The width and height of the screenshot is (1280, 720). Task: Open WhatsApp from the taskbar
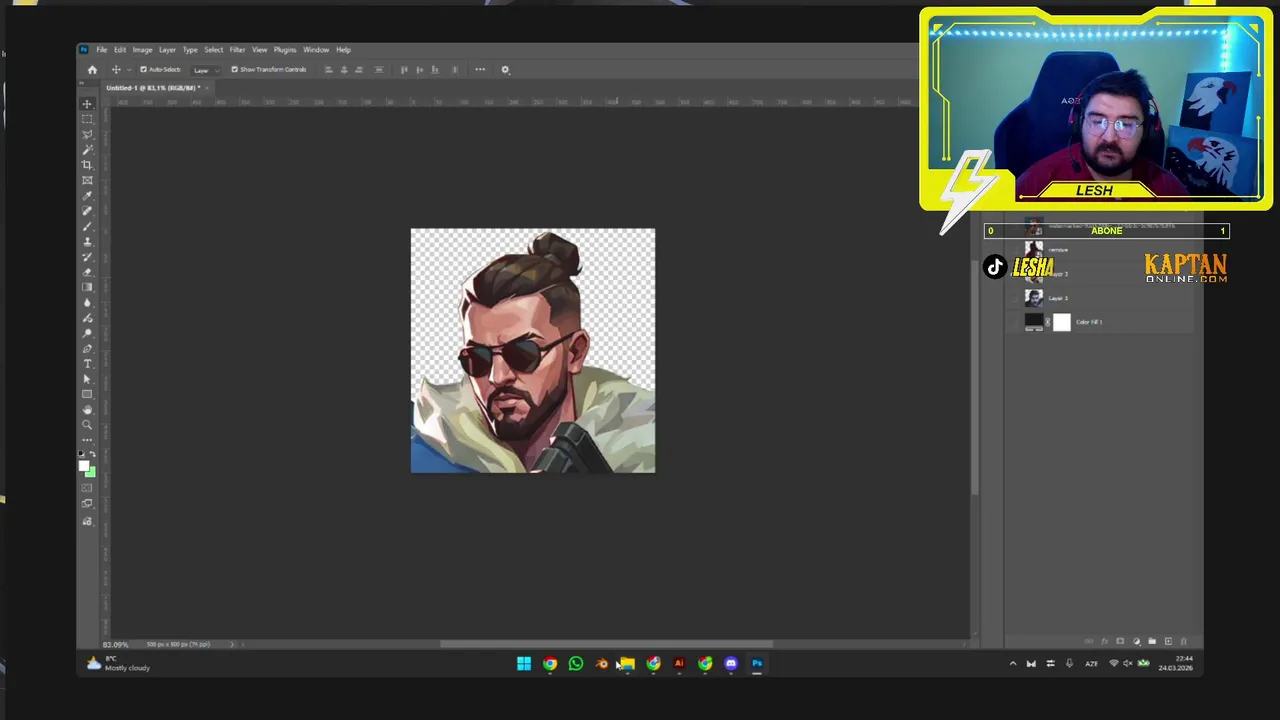576,663
